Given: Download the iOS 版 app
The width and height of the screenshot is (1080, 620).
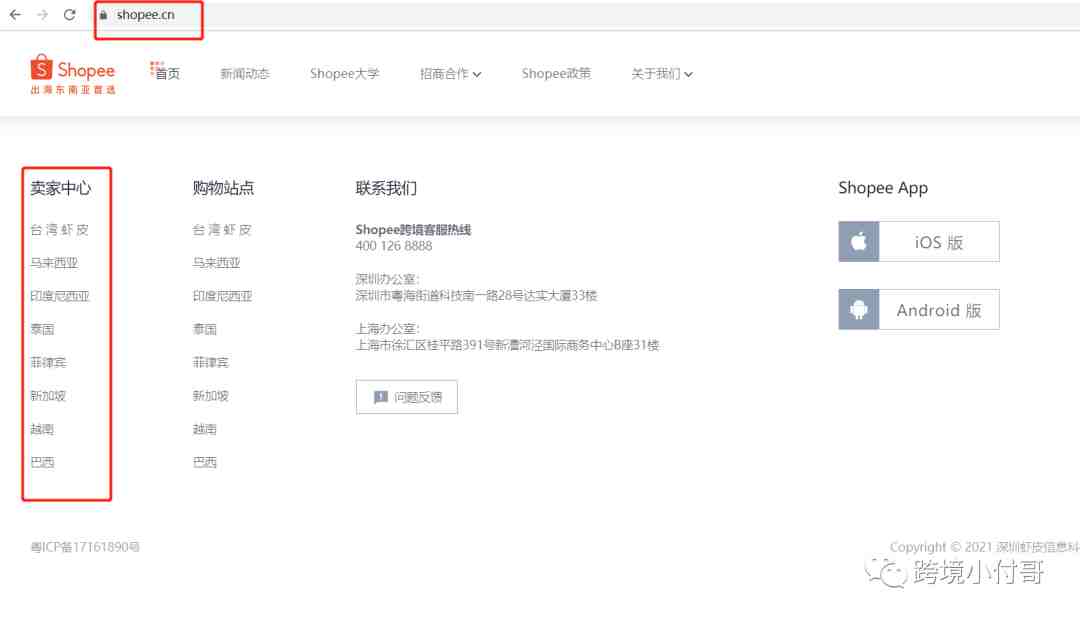Looking at the screenshot, I should [x=919, y=241].
